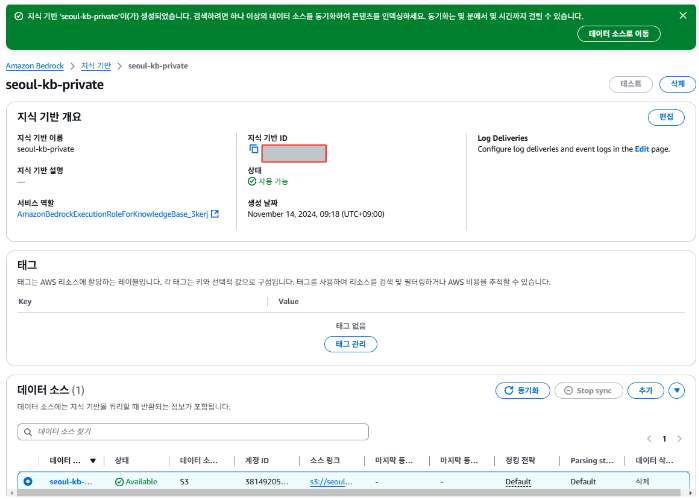This screenshot has width=699, height=499.
Task: Click the 38149205... account ID cell
Action: pos(267,482)
